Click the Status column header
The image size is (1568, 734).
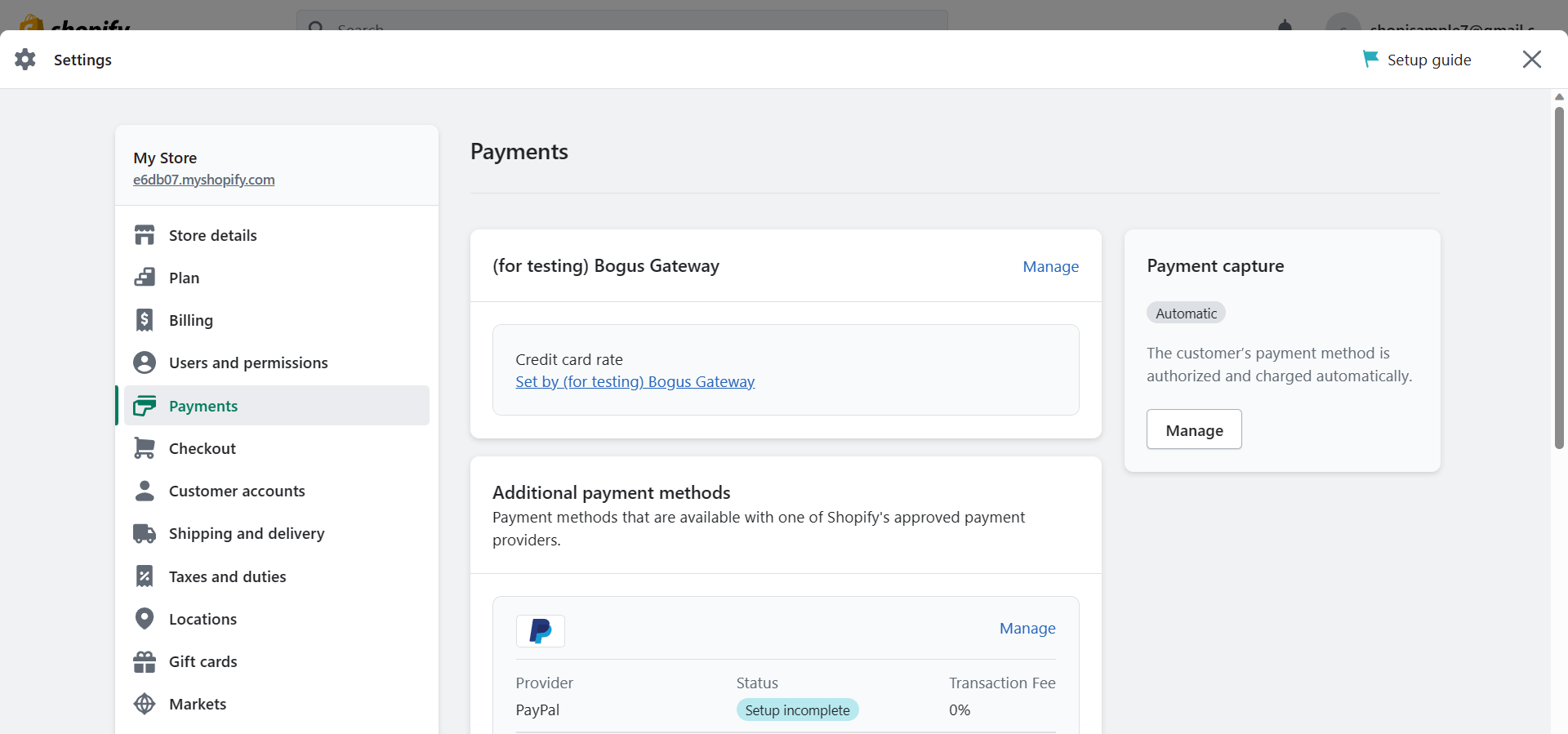click(x=757, y=683)
